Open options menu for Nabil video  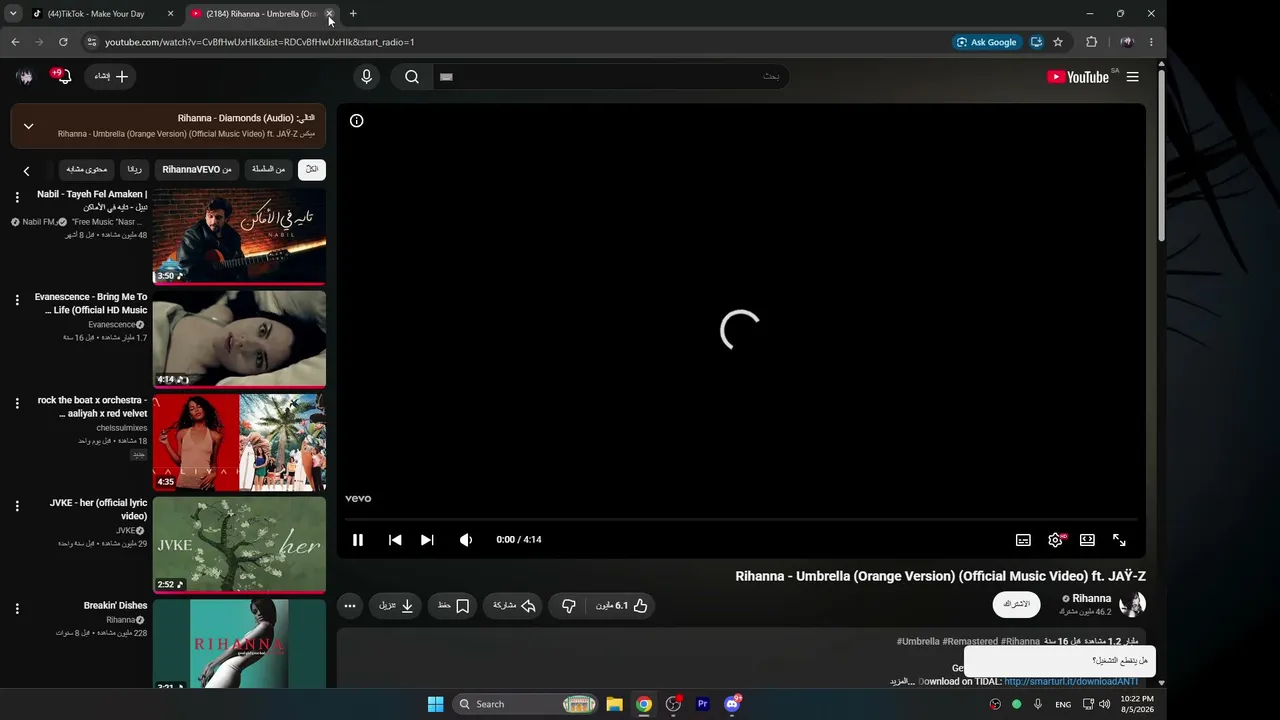[x=17, y=198]
